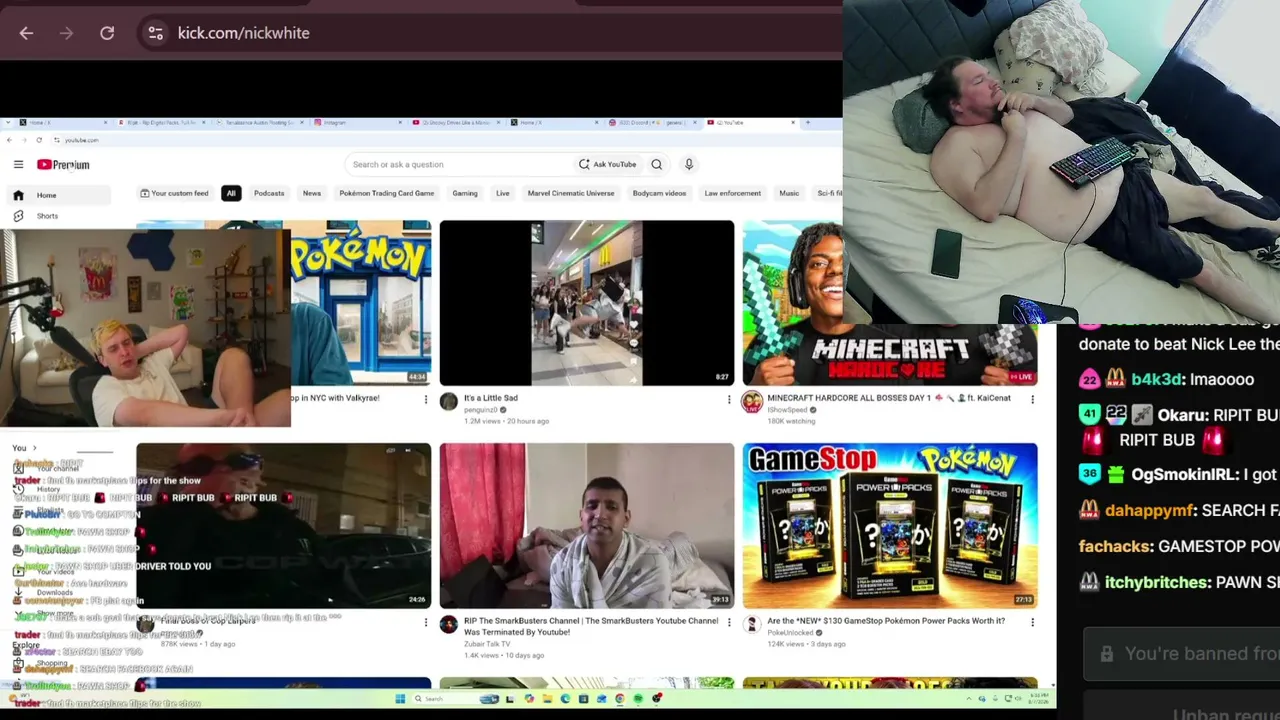Click the Ask YouTube button
The width and height of the screenshot is (1280, 720).
[x=607, y=164]
